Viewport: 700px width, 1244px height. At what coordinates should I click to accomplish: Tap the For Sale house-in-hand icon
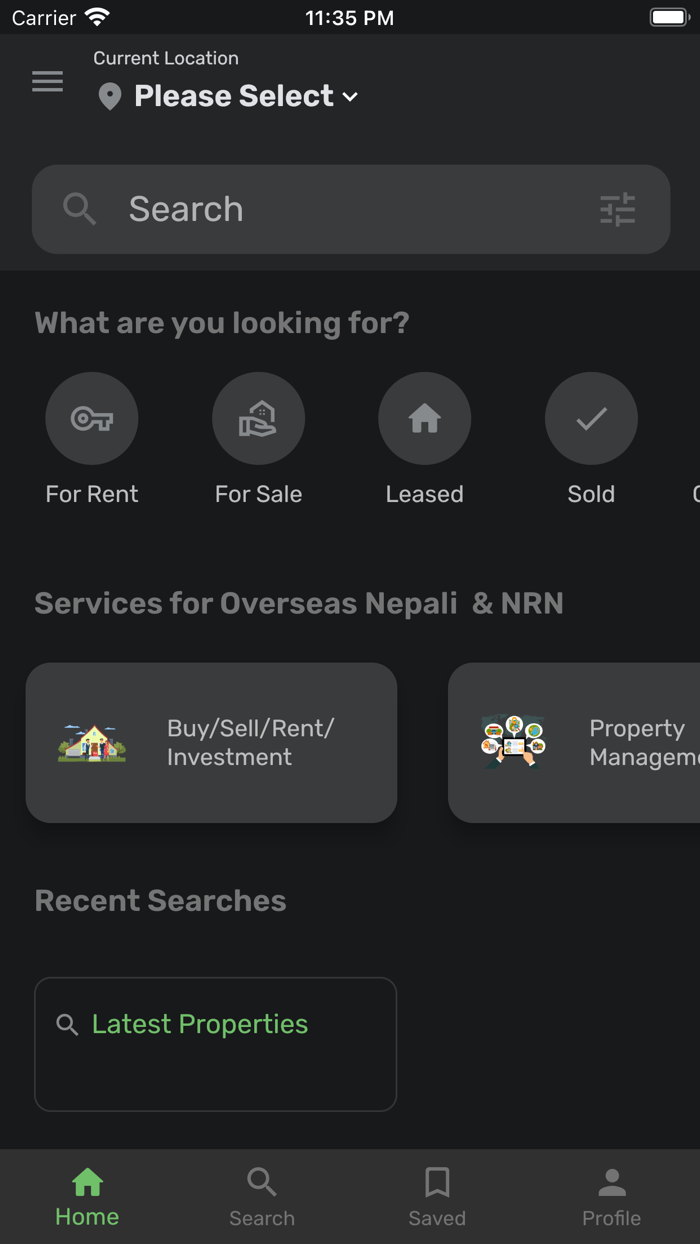(258, 418)
